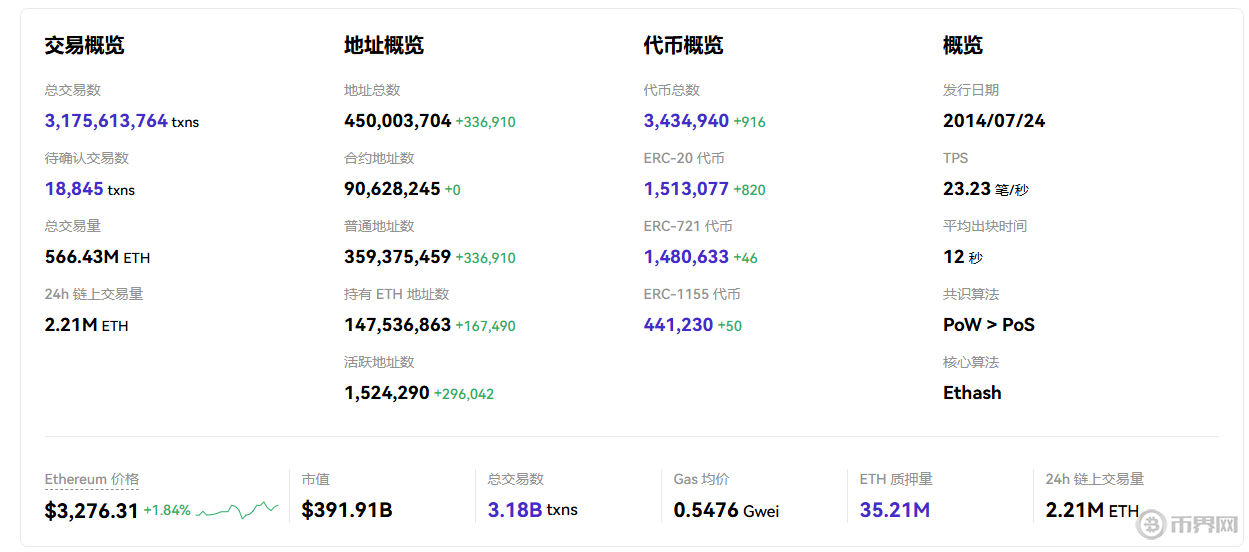Viewport: 1249px width, 552px height.
Task: Open pending transactions 18,845 link
Action: (x=74, y=189)
